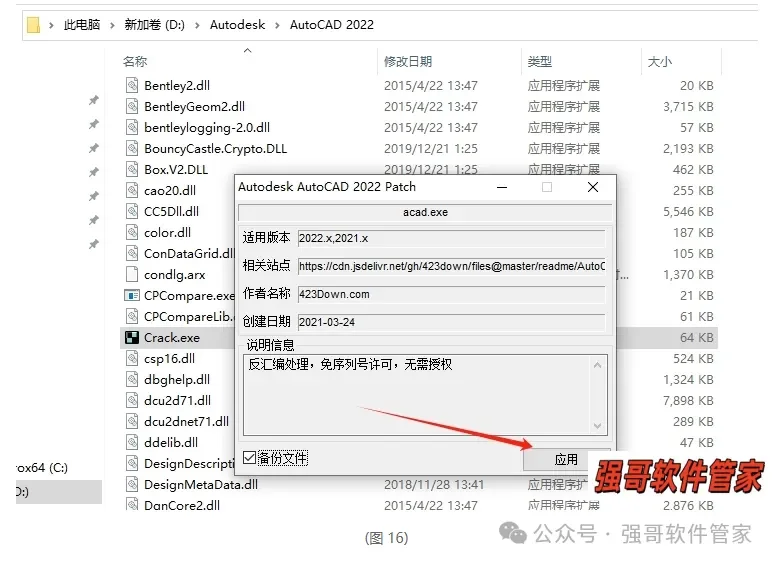The width and height of the screenshot is (776, 564).
Task: Select the DanCore2.dll file name
Action: [x=182, y=505]
